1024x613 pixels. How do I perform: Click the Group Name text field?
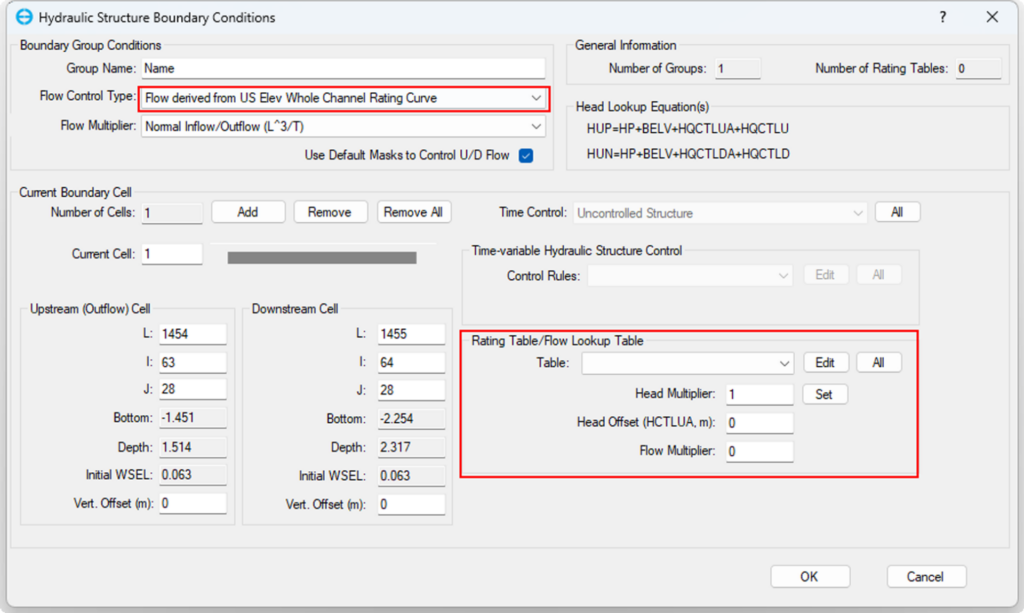pos(343,69)
